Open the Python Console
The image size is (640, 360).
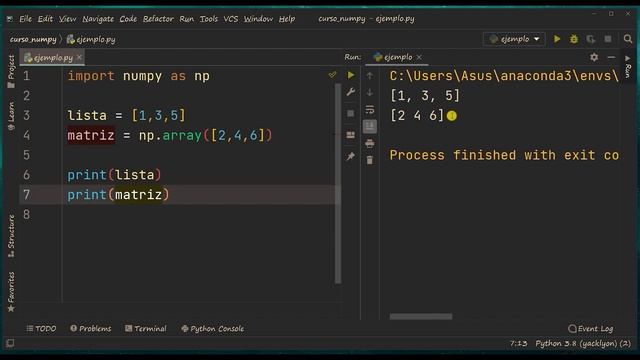pyautogui.click(x=213, y=329)
